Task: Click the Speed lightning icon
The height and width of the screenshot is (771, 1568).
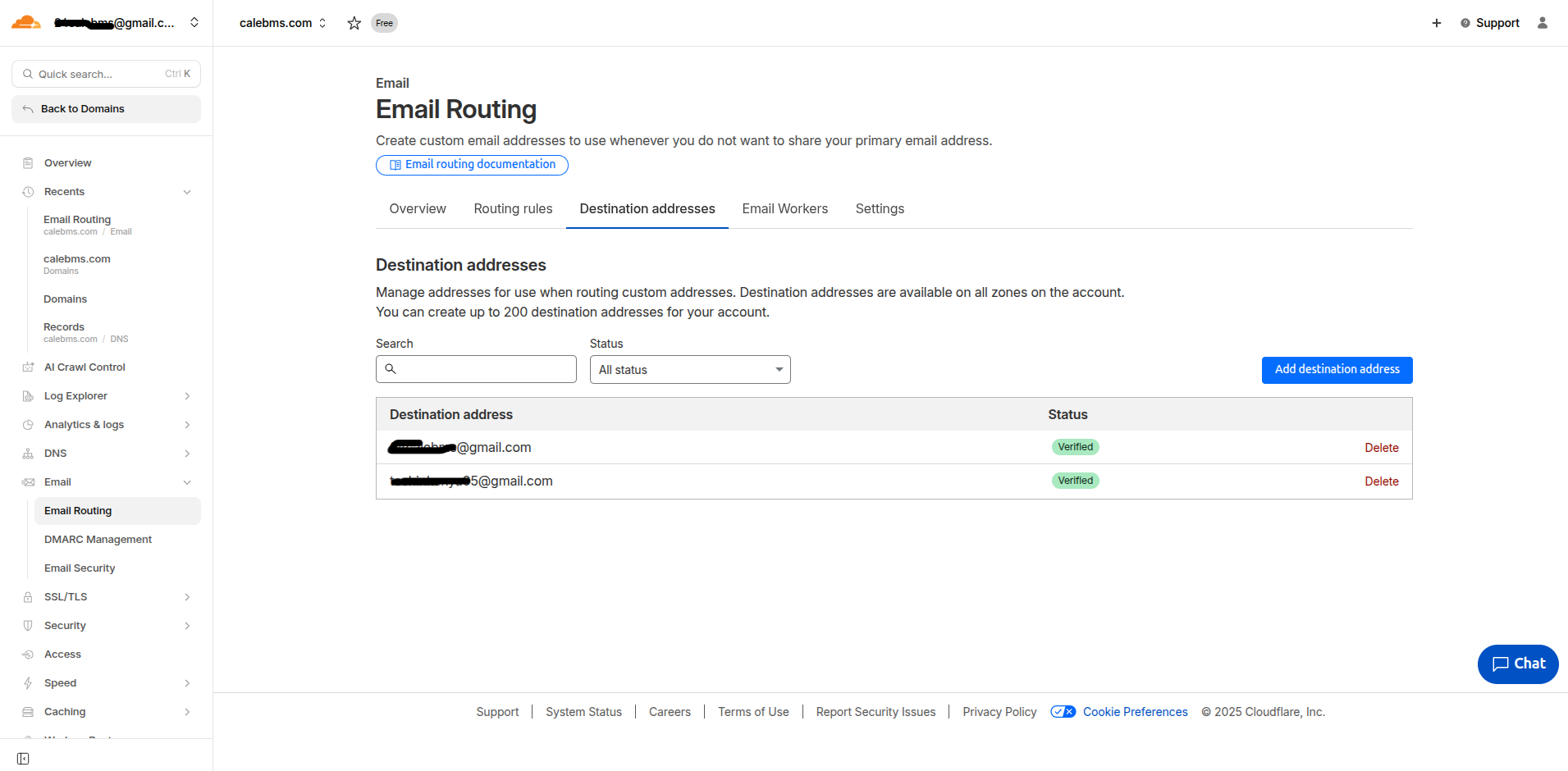Action: click(28, 683)
